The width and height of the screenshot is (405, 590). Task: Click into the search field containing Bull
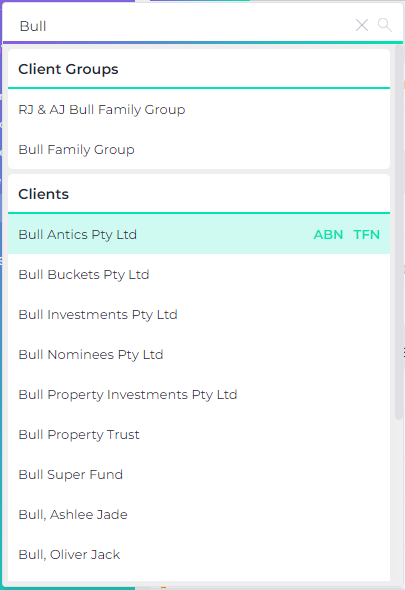click(x=184, y=26)
